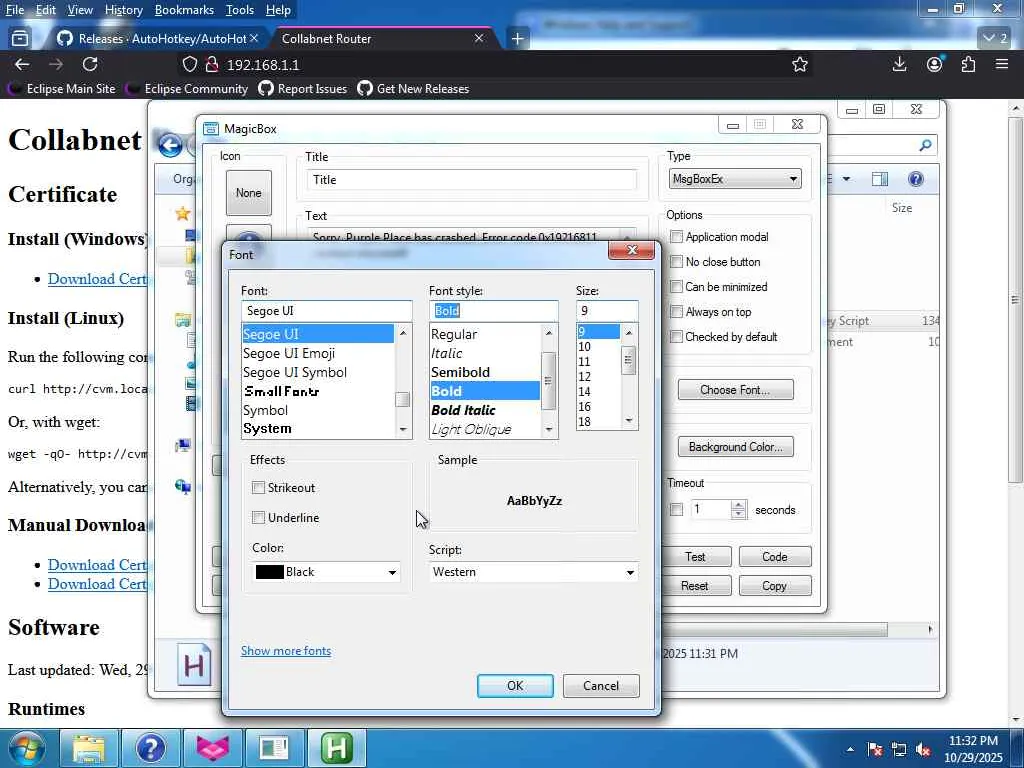Open the History menu
The image size is (1024, 768).
pos(123,10)
